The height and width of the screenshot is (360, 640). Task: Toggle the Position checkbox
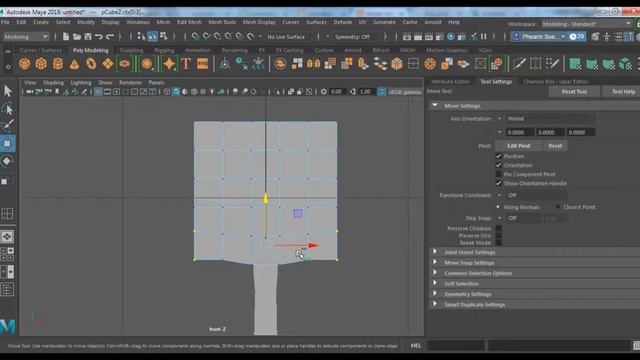[498, 156]
